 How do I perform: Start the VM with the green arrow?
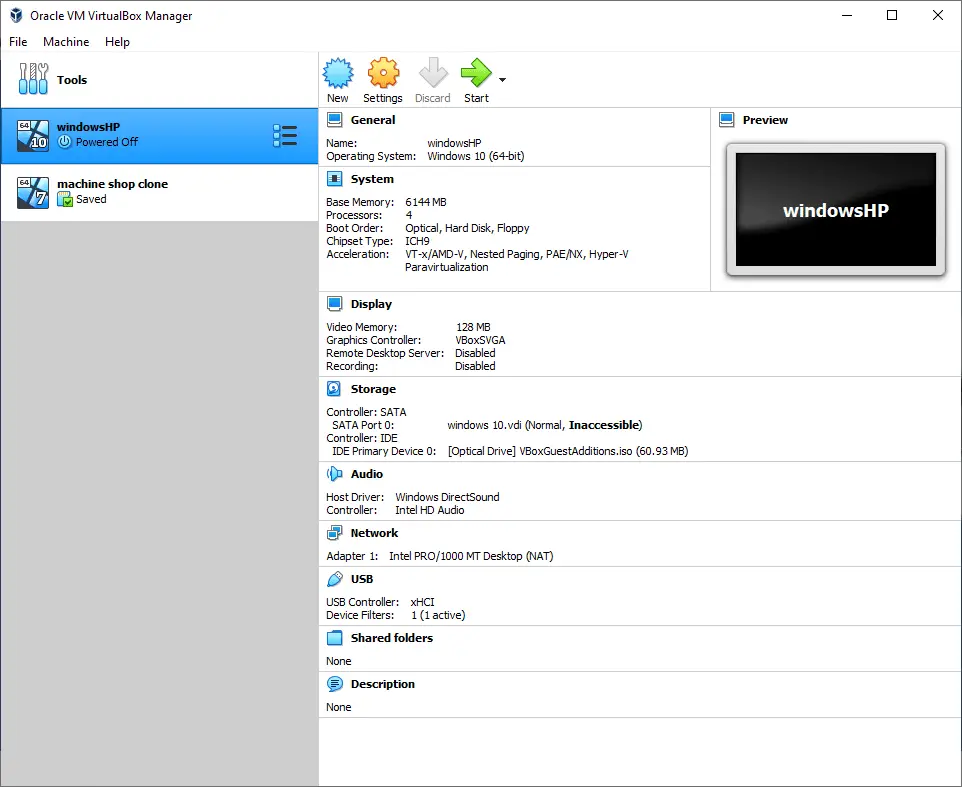point(476,74)
